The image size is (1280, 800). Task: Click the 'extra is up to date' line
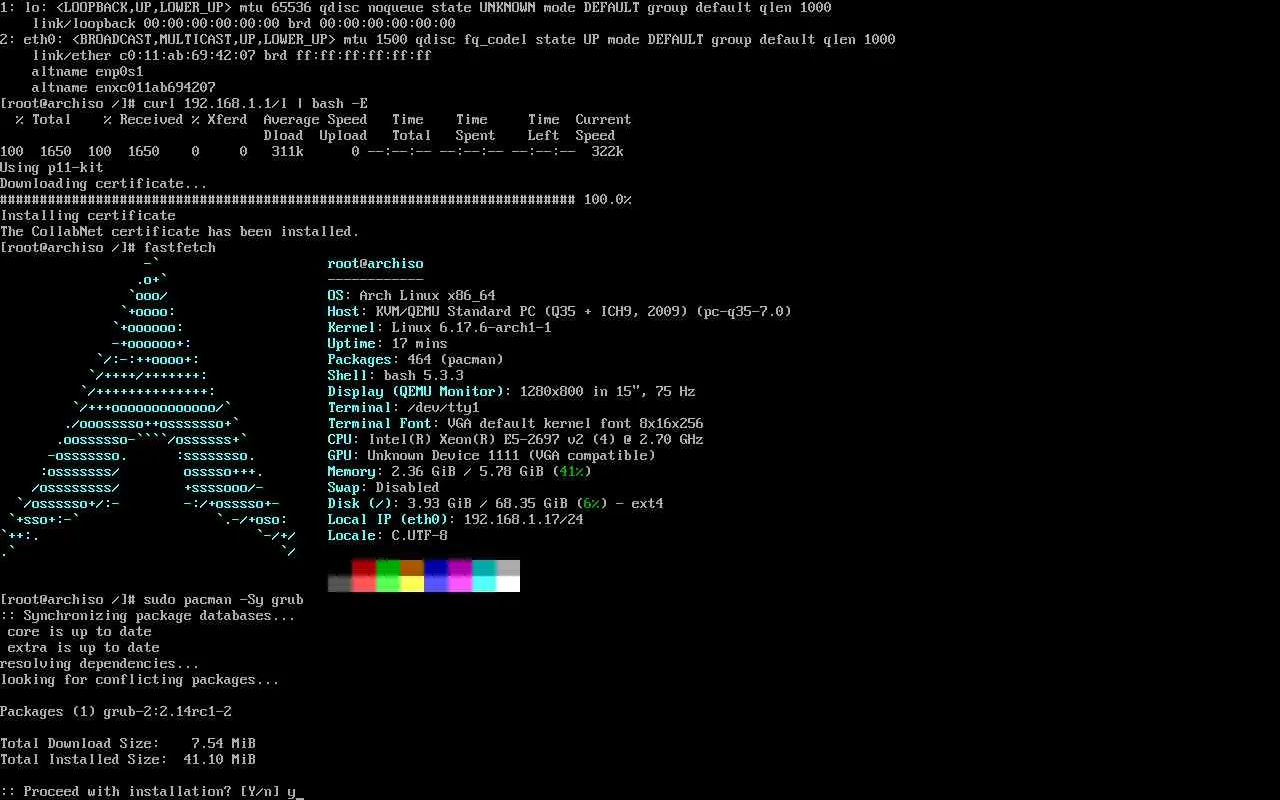click(84, 648)
